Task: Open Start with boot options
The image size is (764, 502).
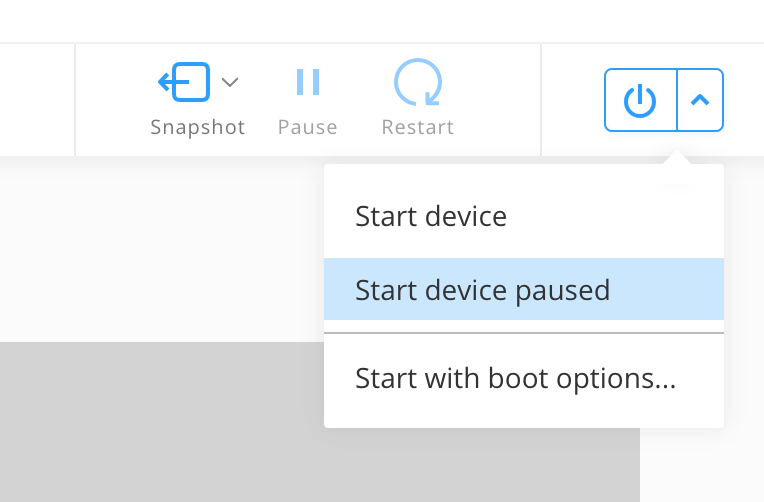Action: click(516, 379)
